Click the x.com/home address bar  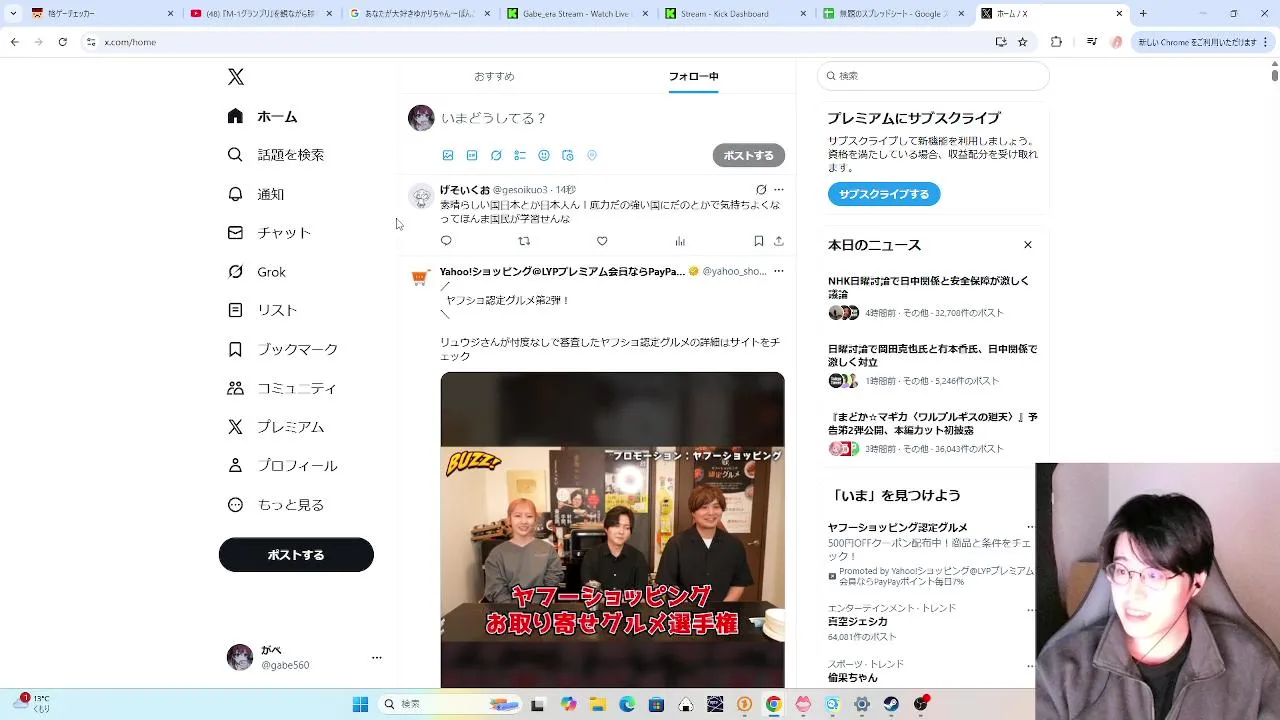coord(540,42)
